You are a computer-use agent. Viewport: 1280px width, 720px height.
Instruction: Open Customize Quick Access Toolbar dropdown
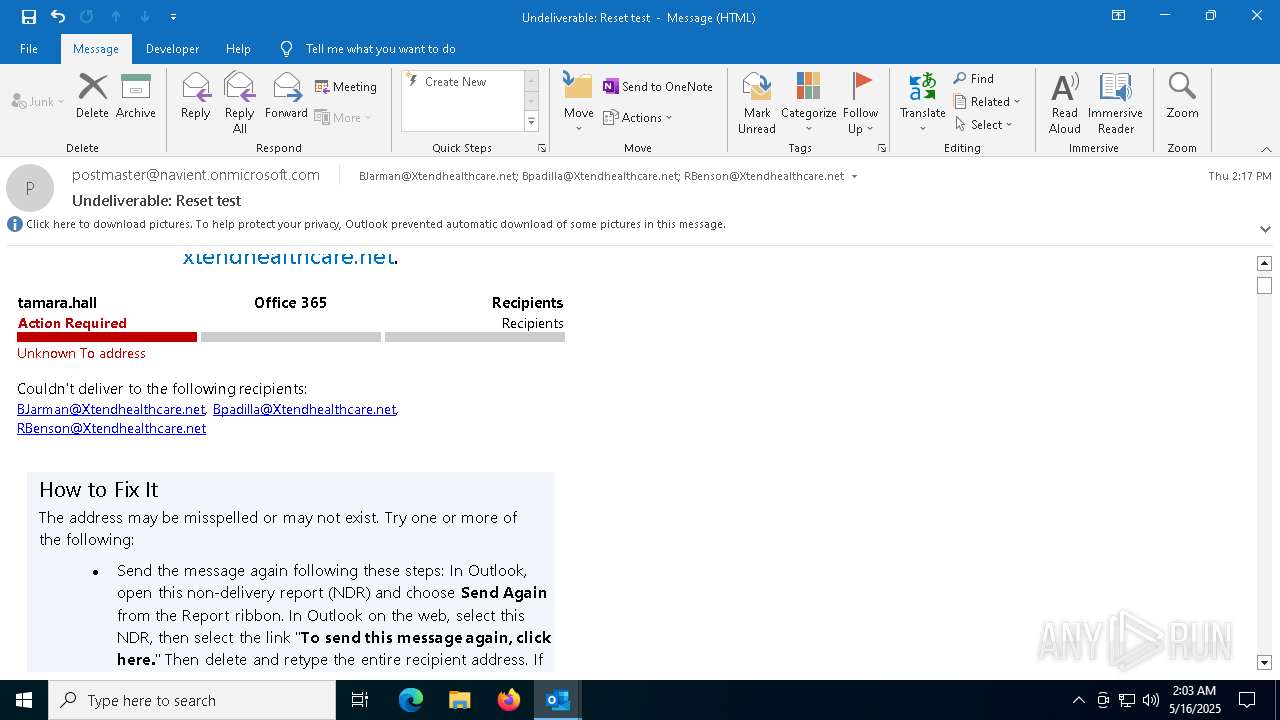(174, 17)
